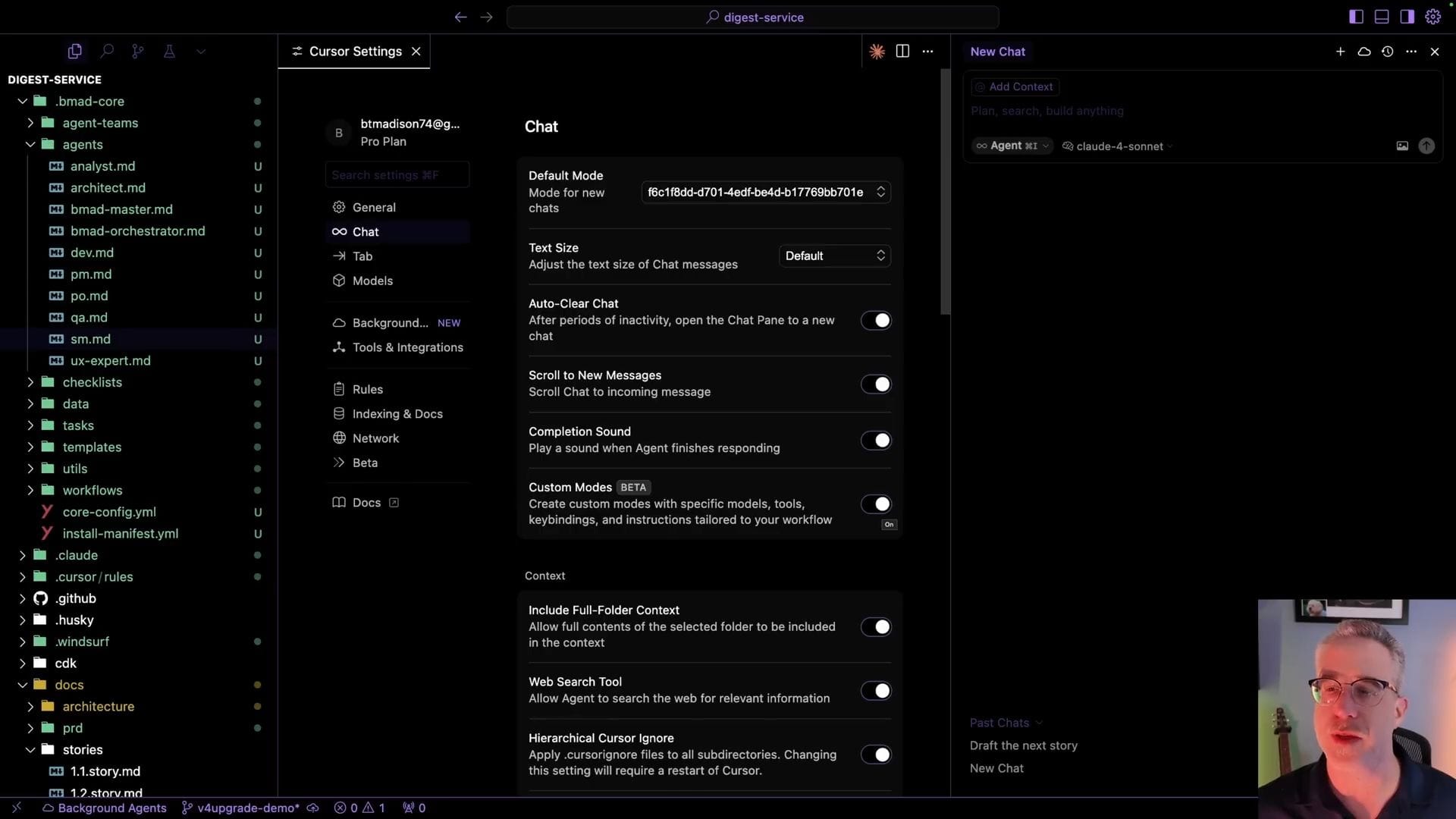The height and width of the screenshot is (819, 1456).
Task: Open the Text Size dropdown
Action: (834, 256)
